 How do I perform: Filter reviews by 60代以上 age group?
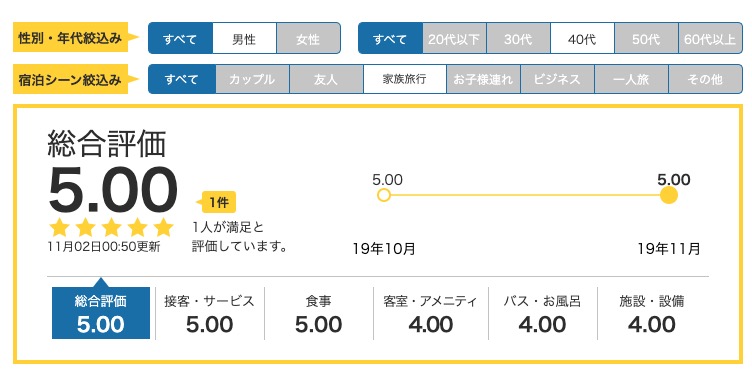pos(710,38)
